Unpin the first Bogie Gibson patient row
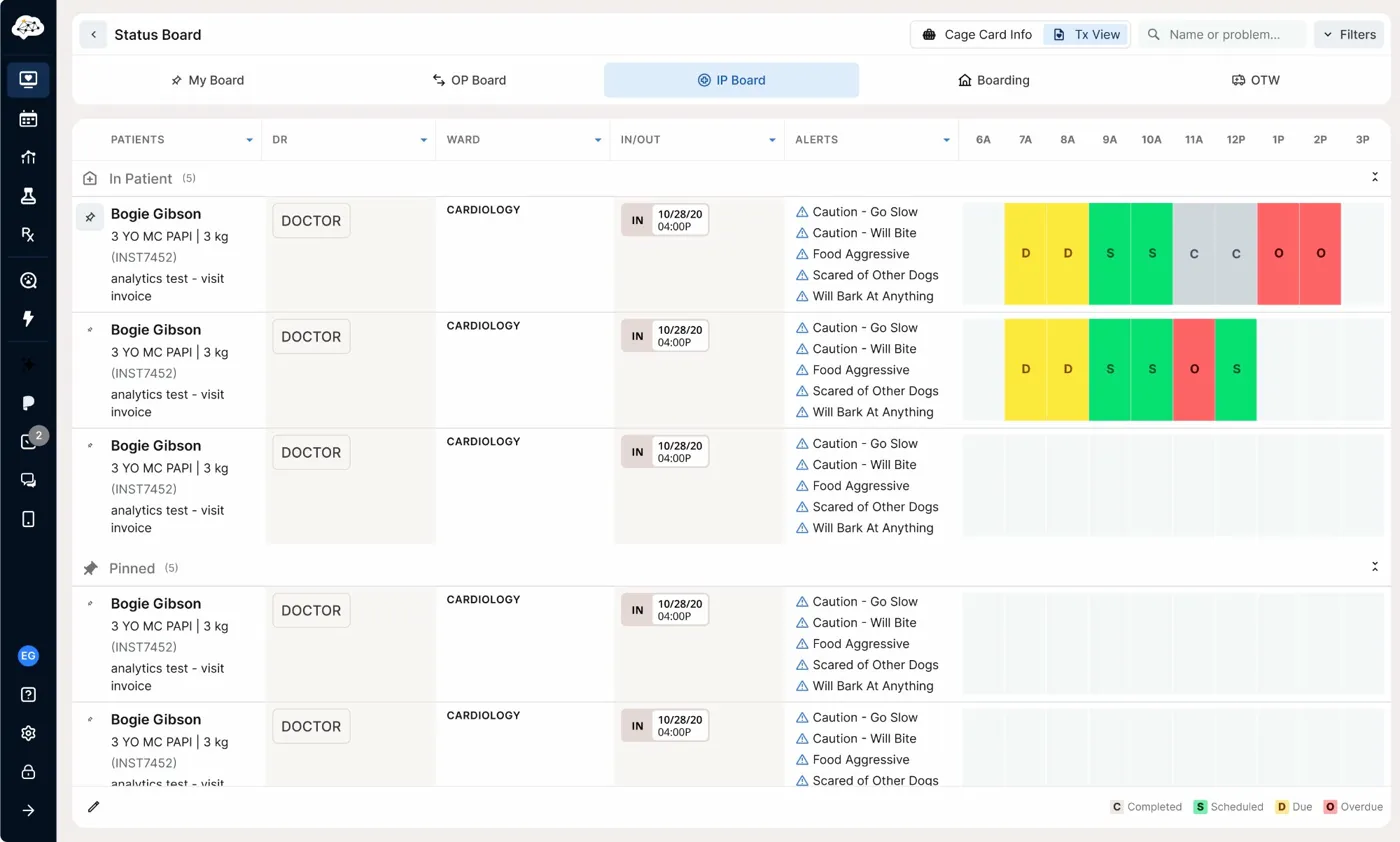This screenshot has height=842, width=1400. click(x=90, y=217)
